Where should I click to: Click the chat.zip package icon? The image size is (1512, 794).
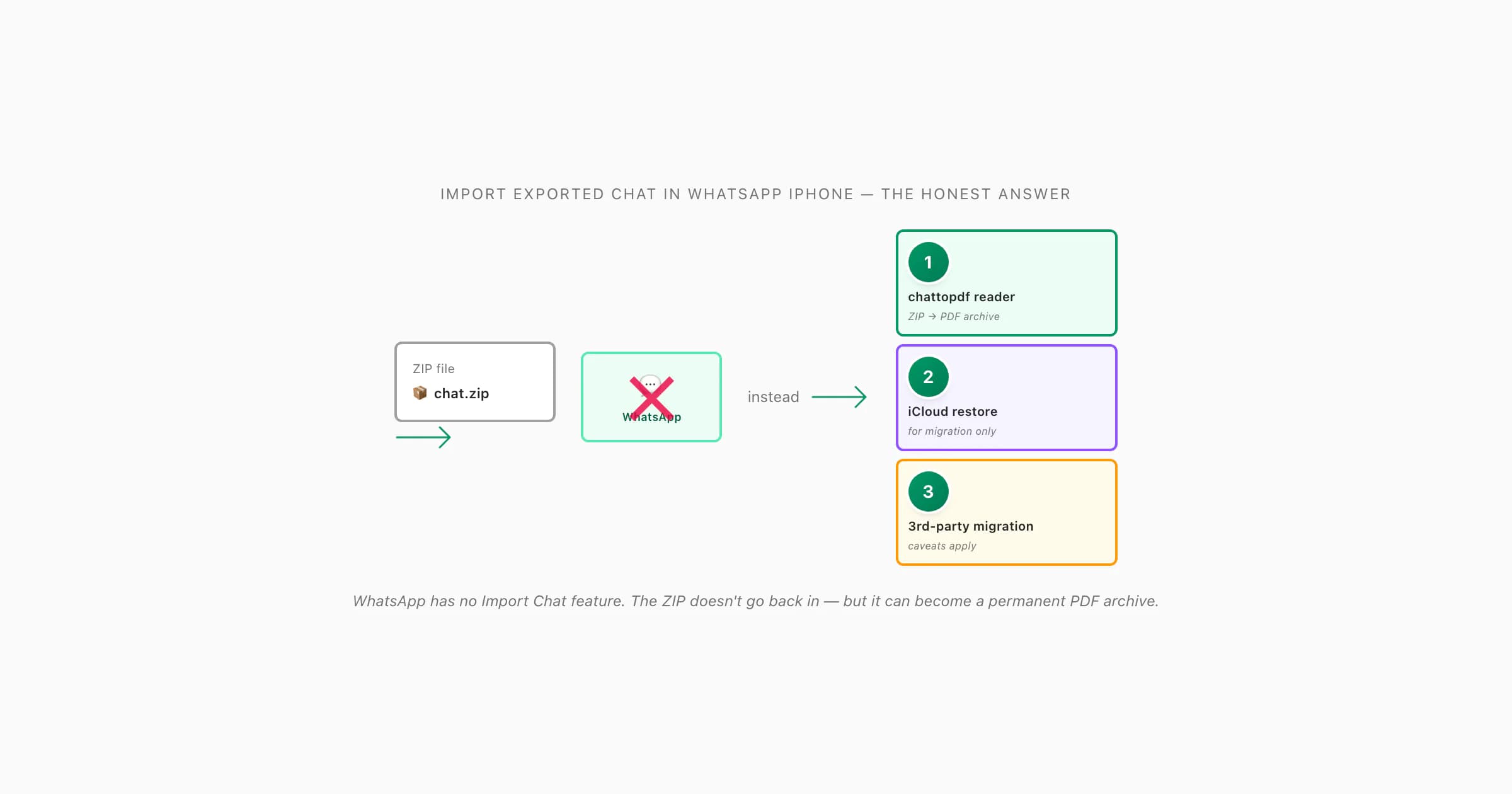click(420, 393)
